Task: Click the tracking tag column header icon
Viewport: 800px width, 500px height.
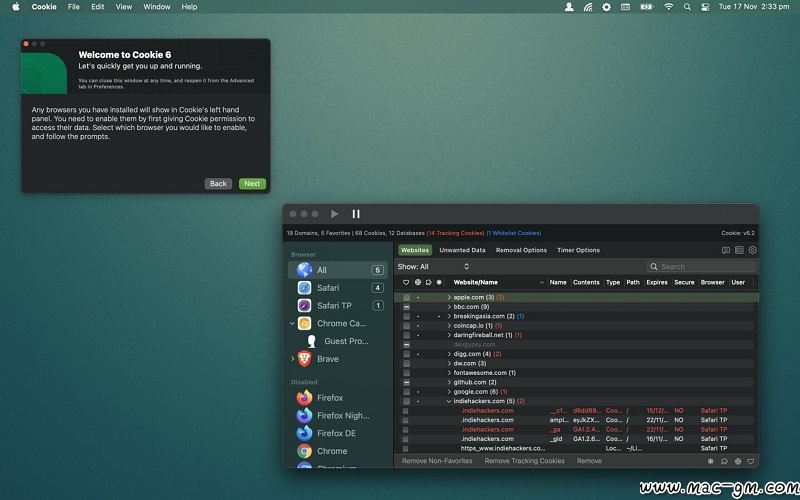Action: 429,282
